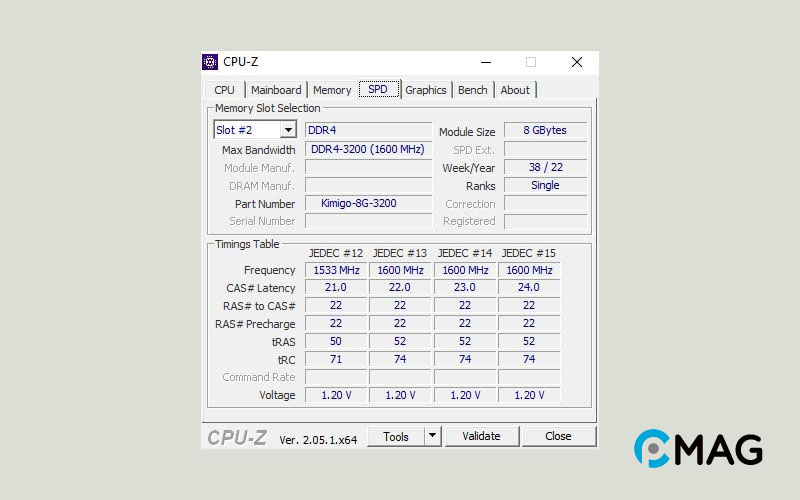Click the JEDEC #14 column header
800x500 pixels.
click(465, 253)
